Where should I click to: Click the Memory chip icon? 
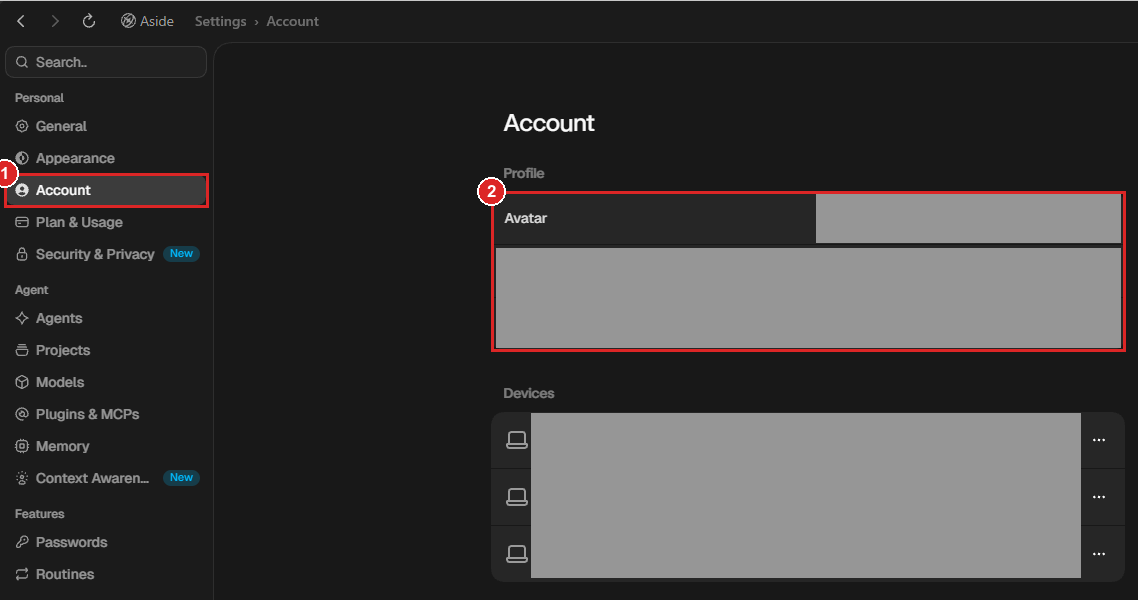pos(22,446)
